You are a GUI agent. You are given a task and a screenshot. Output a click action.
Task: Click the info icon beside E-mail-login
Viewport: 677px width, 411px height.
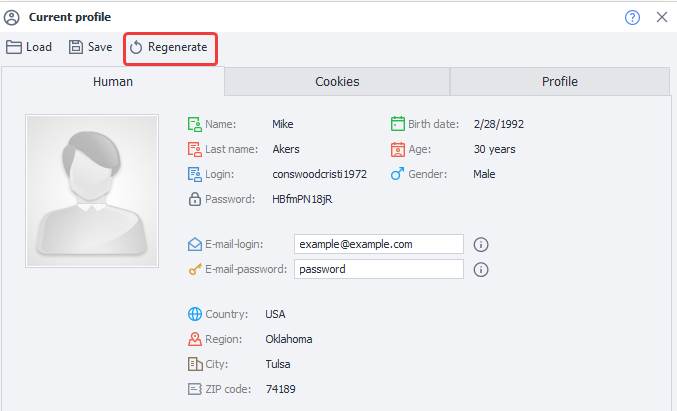tap(481, 245)
